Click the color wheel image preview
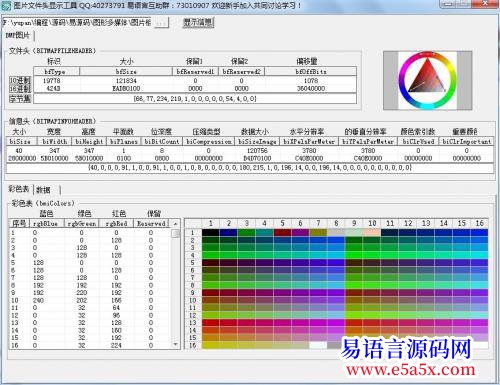 pyautogui.click(x=427, y=80)
